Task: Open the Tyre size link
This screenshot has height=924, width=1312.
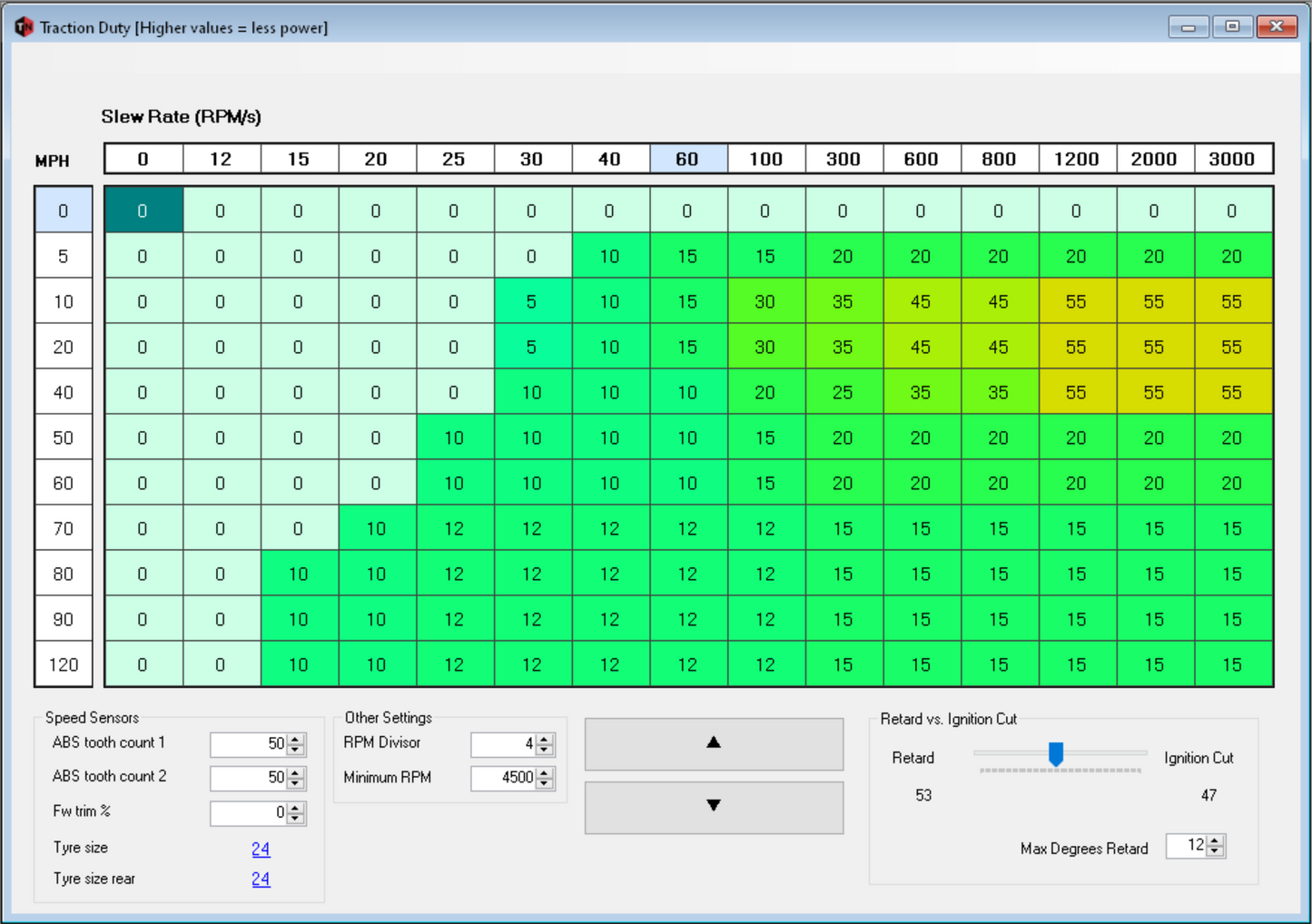Action: [261, 849]
